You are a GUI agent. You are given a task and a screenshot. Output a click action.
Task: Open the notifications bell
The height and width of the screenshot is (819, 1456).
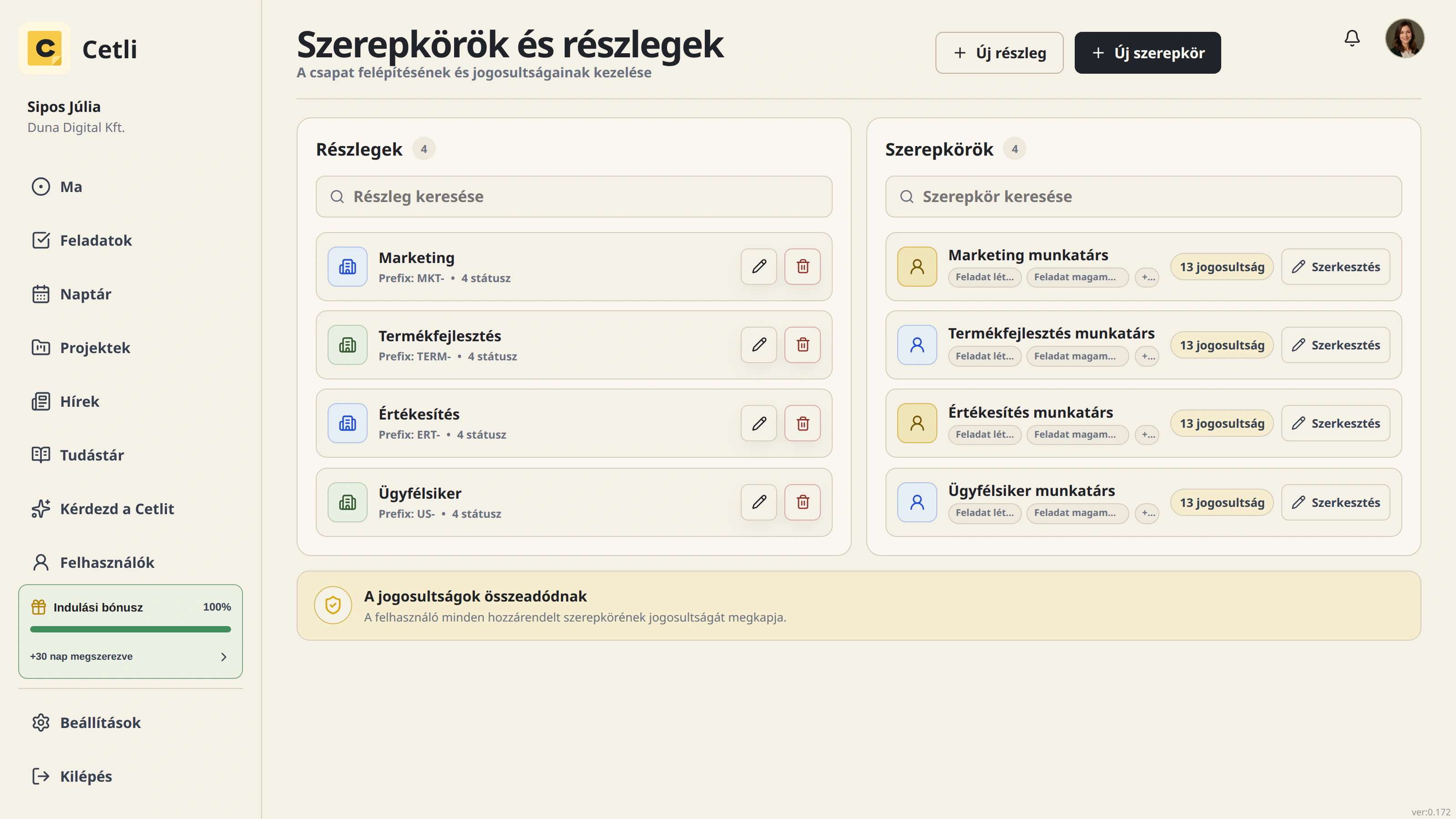tap(1351, 38)
